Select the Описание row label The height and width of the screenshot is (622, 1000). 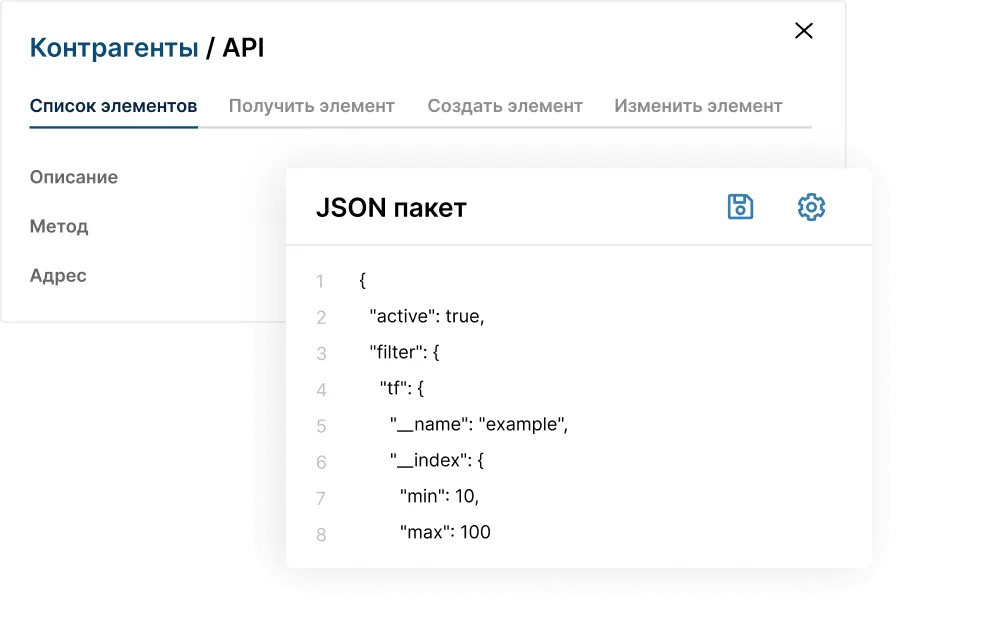(x=74, y=177)
